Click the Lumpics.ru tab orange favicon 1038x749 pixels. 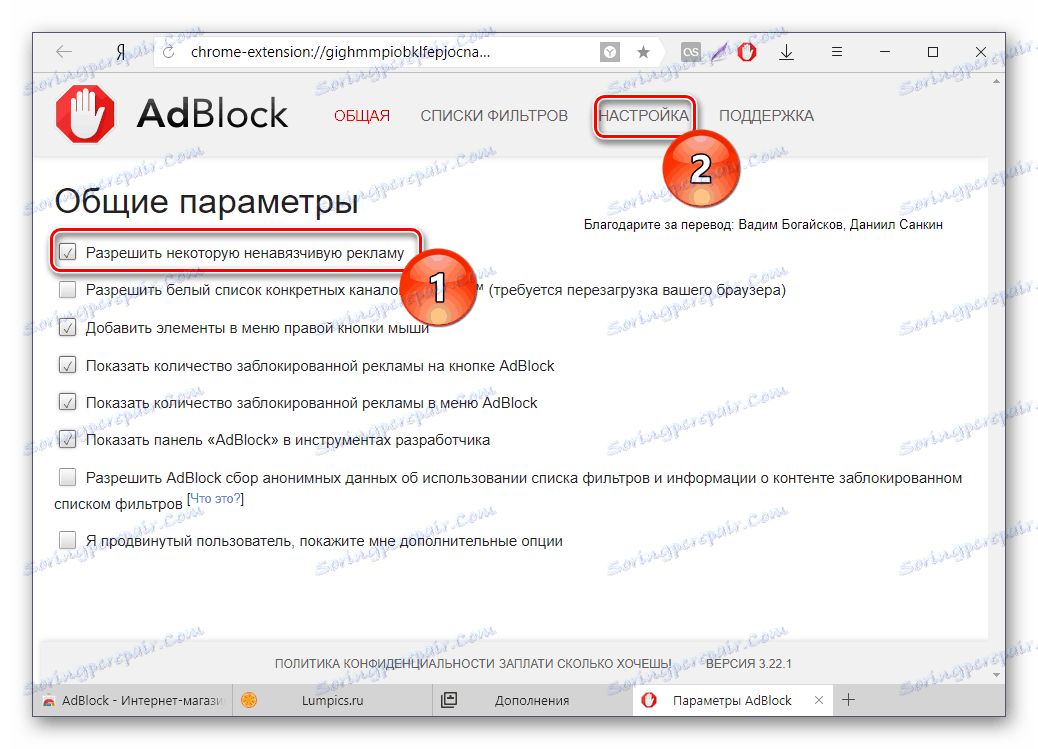249,700
